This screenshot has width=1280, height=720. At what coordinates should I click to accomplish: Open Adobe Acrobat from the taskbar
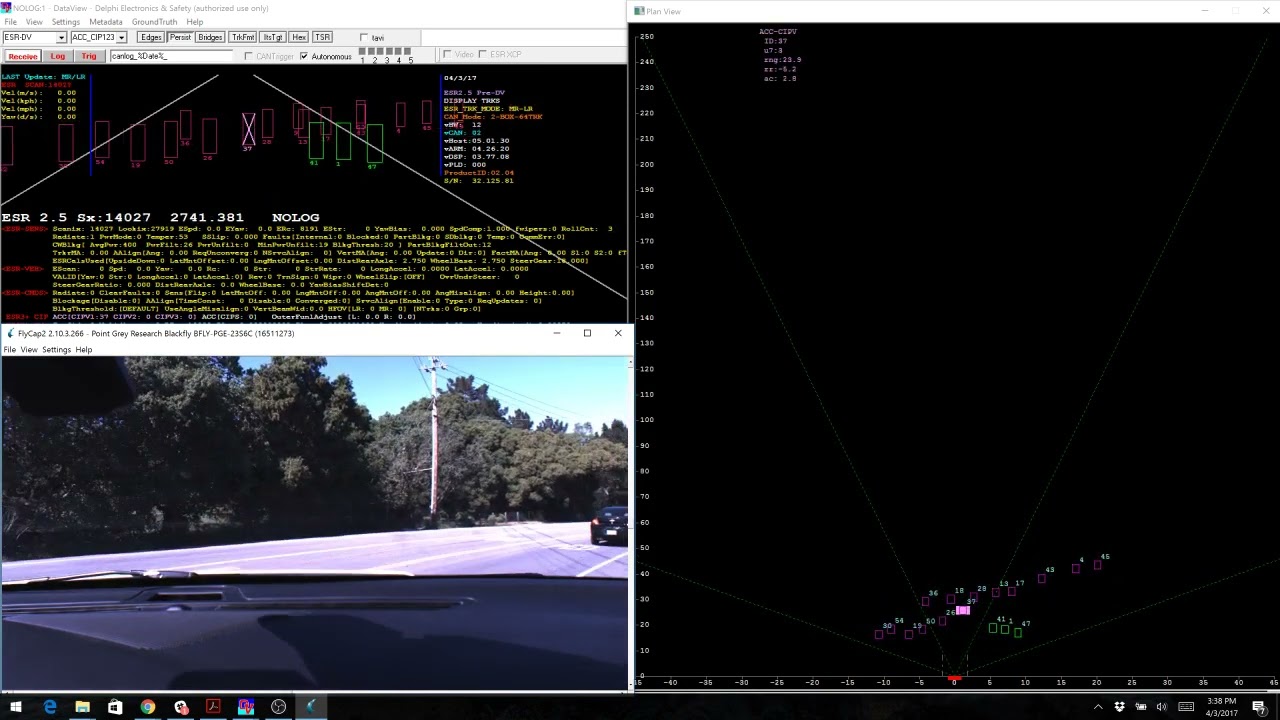(x=213, y=707)
